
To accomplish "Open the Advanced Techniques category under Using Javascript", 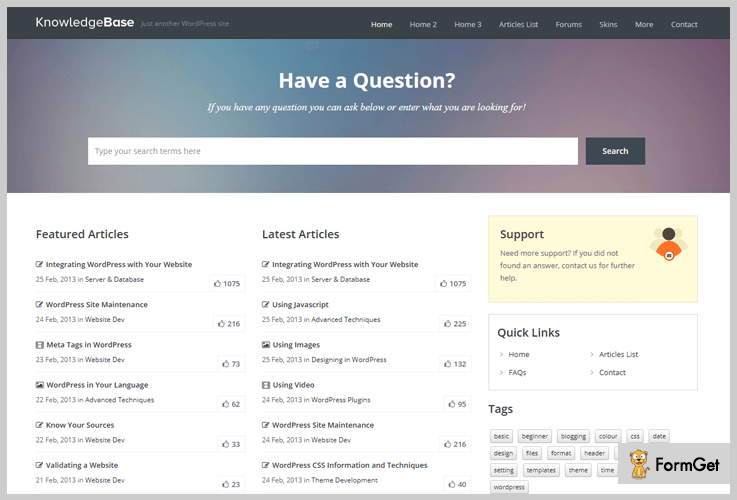I will point(346,320).
